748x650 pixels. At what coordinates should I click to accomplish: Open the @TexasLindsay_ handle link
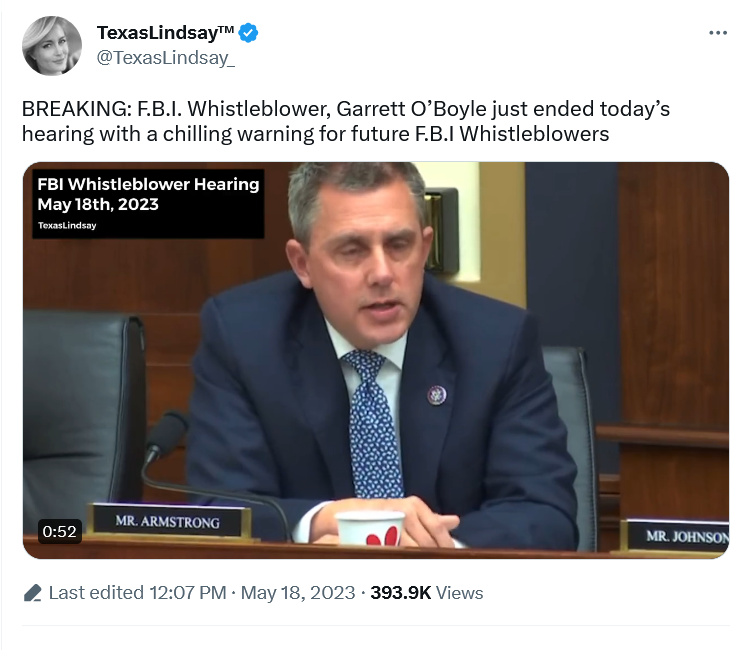[166, 58]
